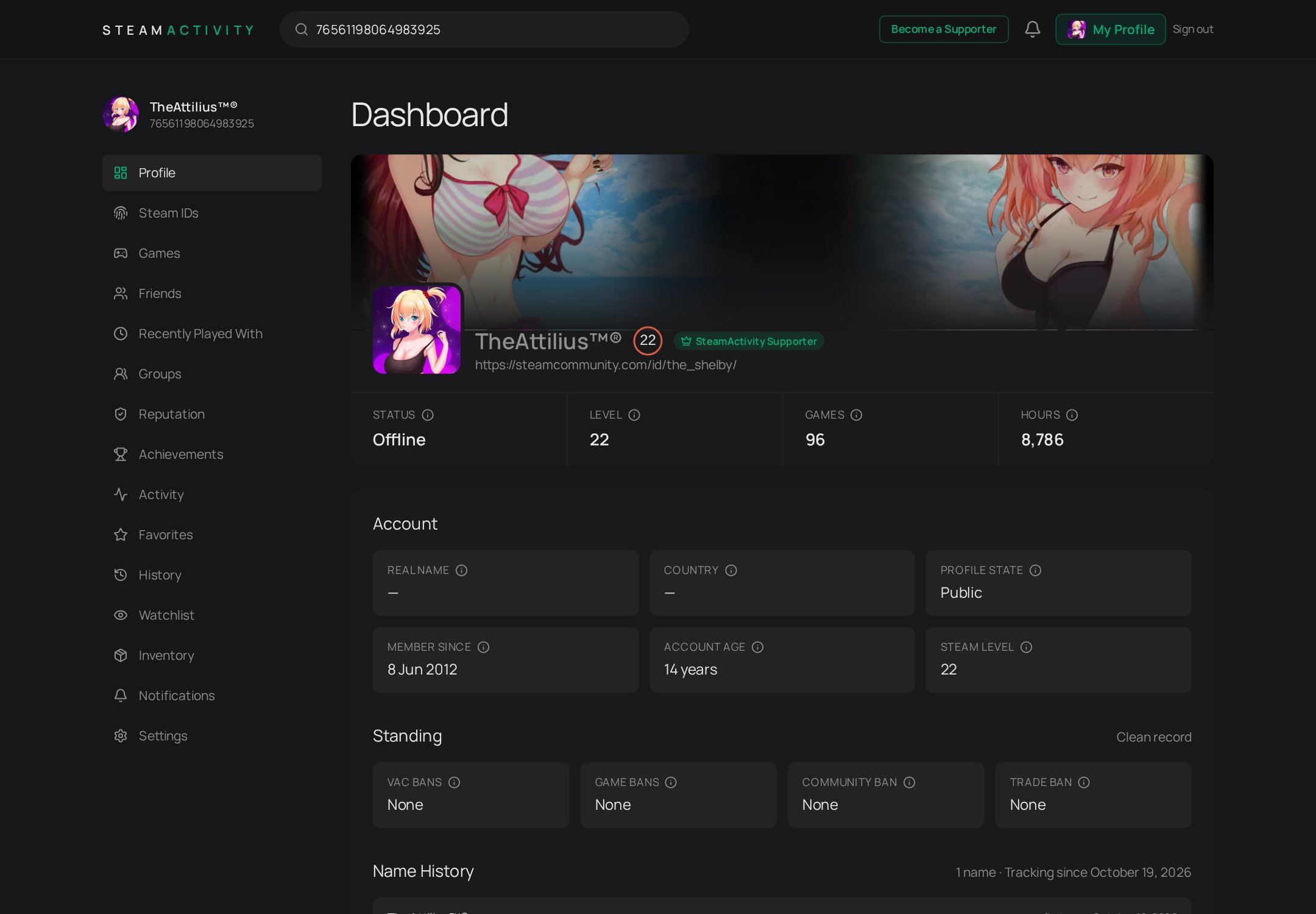Click the Become a Supporter button
Viewport: 1316px width, 914px height.
943,29
